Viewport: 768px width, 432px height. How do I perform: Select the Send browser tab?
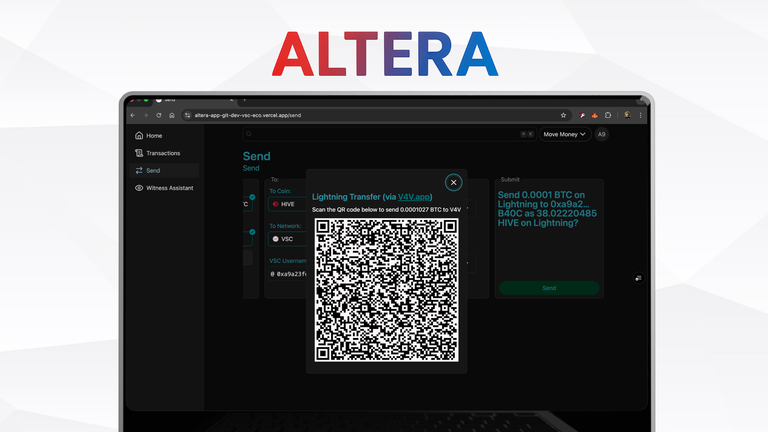195,100
